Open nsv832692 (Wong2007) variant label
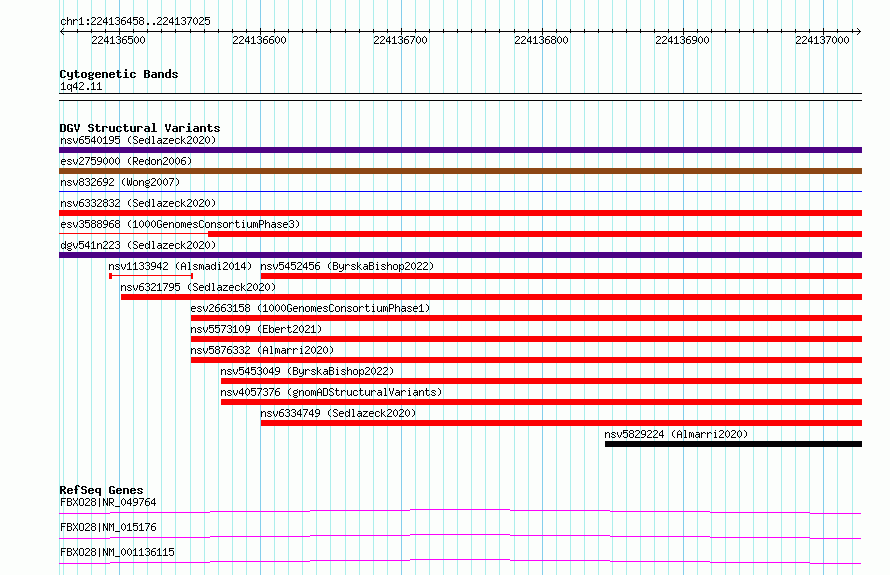Screen dimensions: 890x575 click(x=120, y=182)
